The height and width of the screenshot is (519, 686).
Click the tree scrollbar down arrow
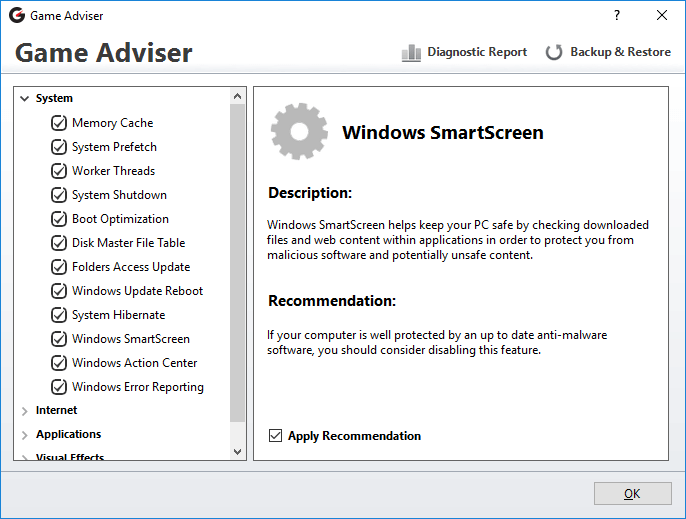[238, 452]
